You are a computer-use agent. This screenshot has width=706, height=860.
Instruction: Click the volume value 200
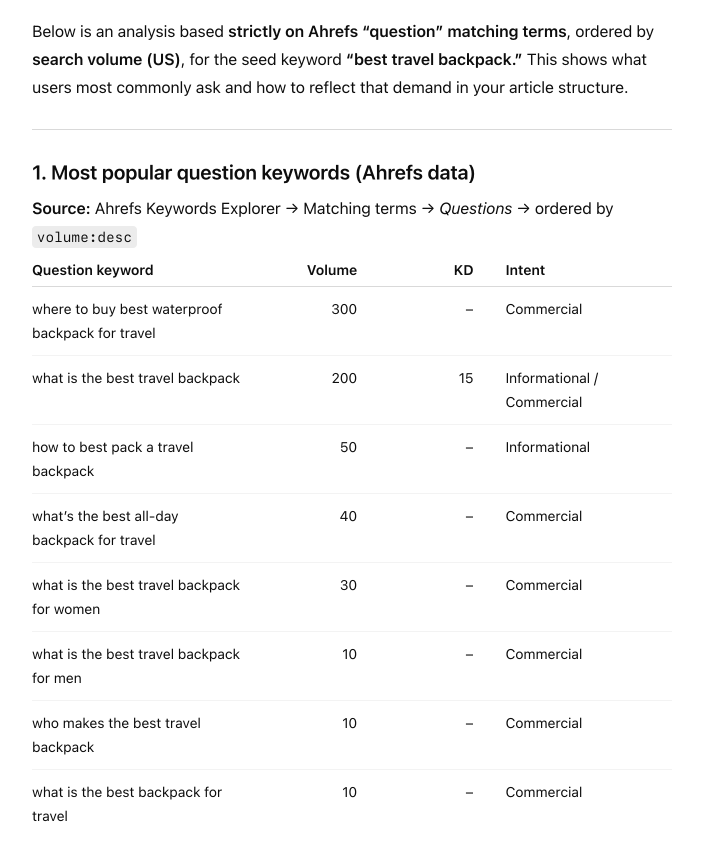tap(344, 378)
